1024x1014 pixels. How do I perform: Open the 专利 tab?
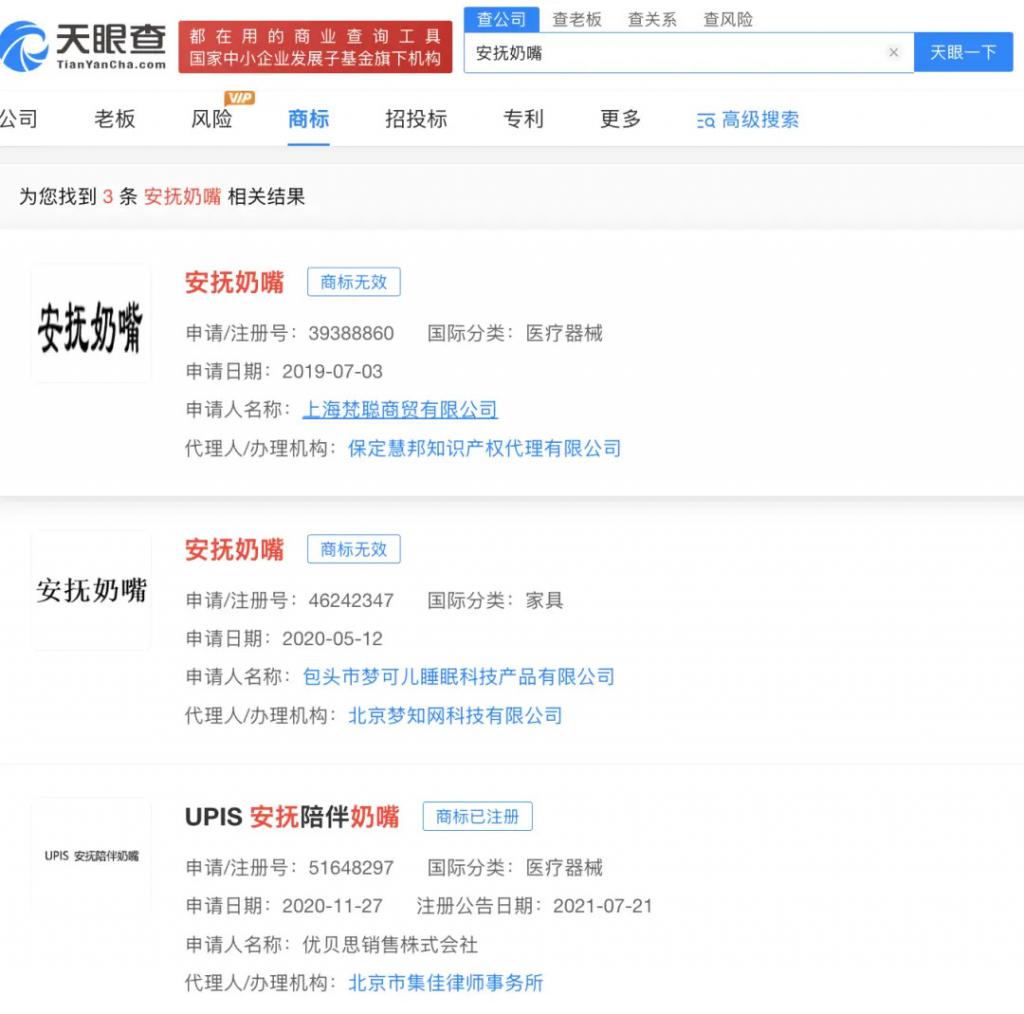523,119
